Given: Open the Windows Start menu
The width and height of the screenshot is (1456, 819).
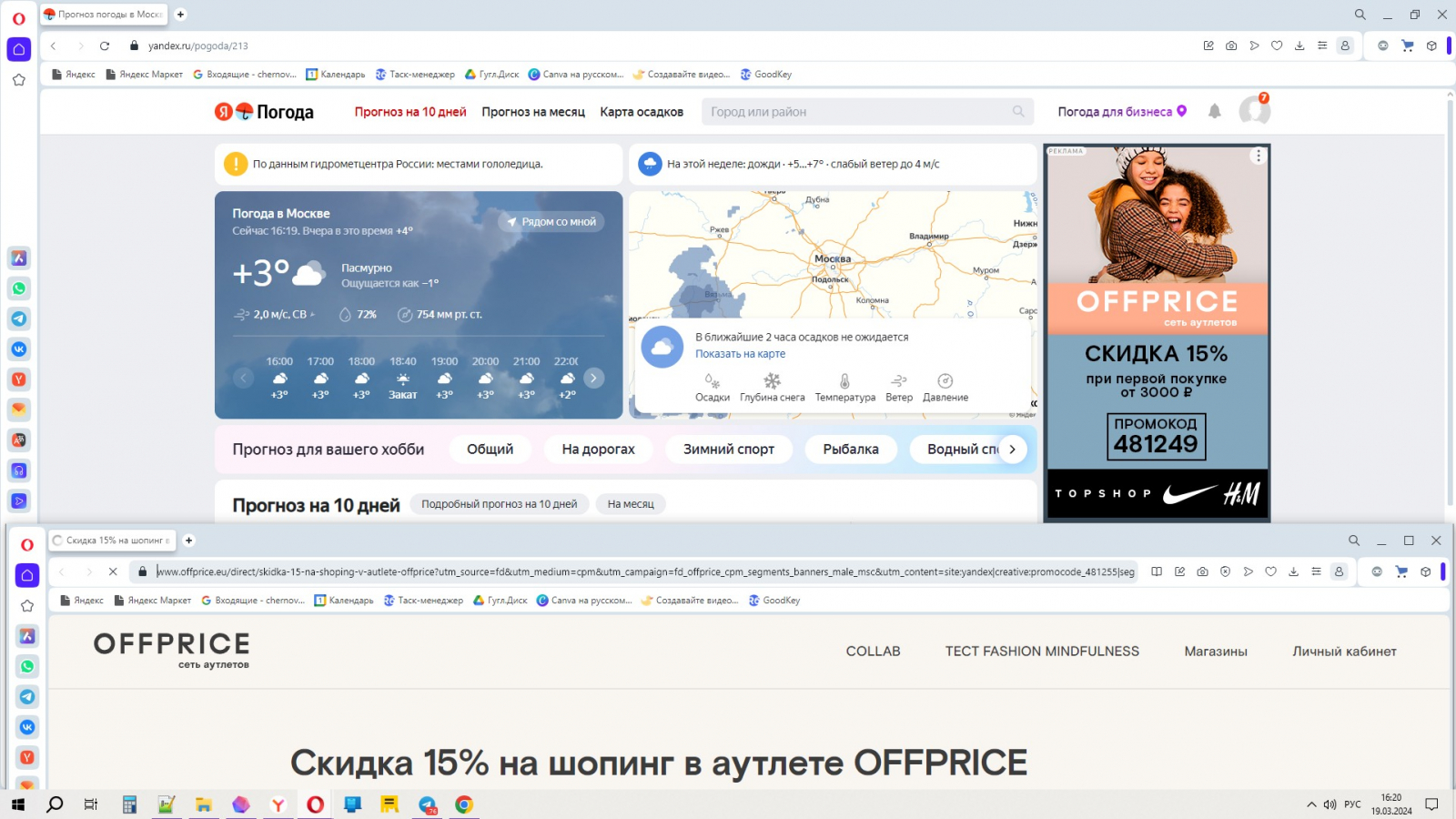Looking at the screenshot, I should pos(18,804).
